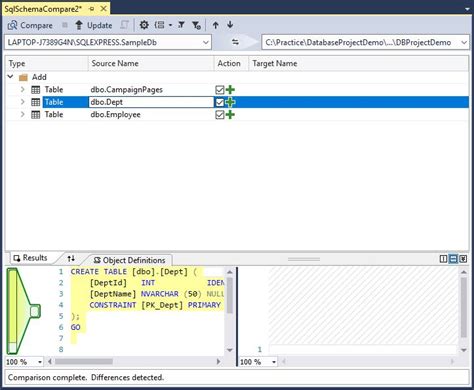The width and height of the screenshot is (474, 390).
Task: Switch to the Object Definitions tab
Action: coord(130,260)
